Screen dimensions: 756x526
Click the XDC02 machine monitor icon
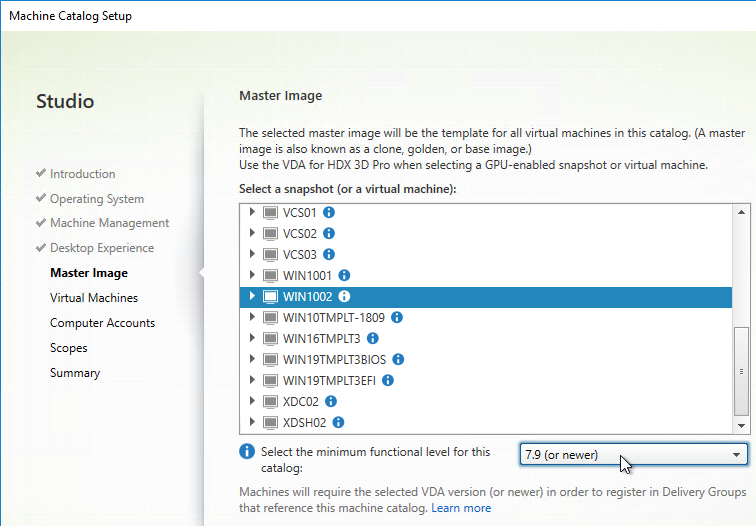click(270, 402)
